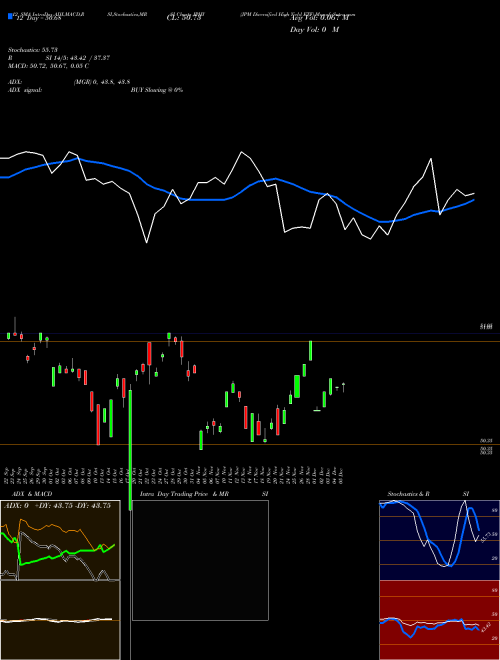Click inside the empty intraday price panel
Viewport: 500px width, 660px height.
click(x=200, y=560)
